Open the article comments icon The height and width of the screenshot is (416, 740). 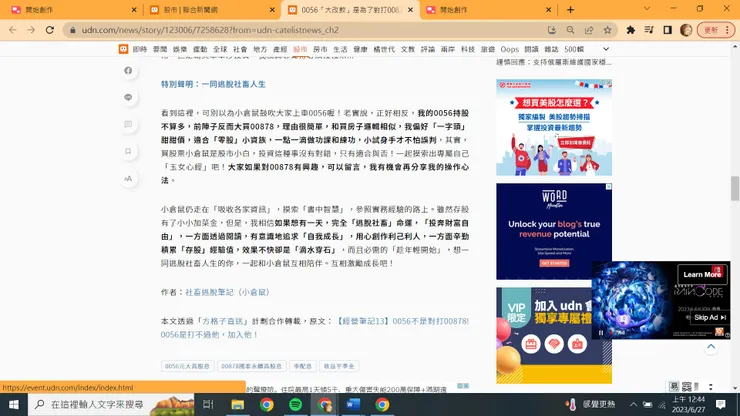coord(128,124)
